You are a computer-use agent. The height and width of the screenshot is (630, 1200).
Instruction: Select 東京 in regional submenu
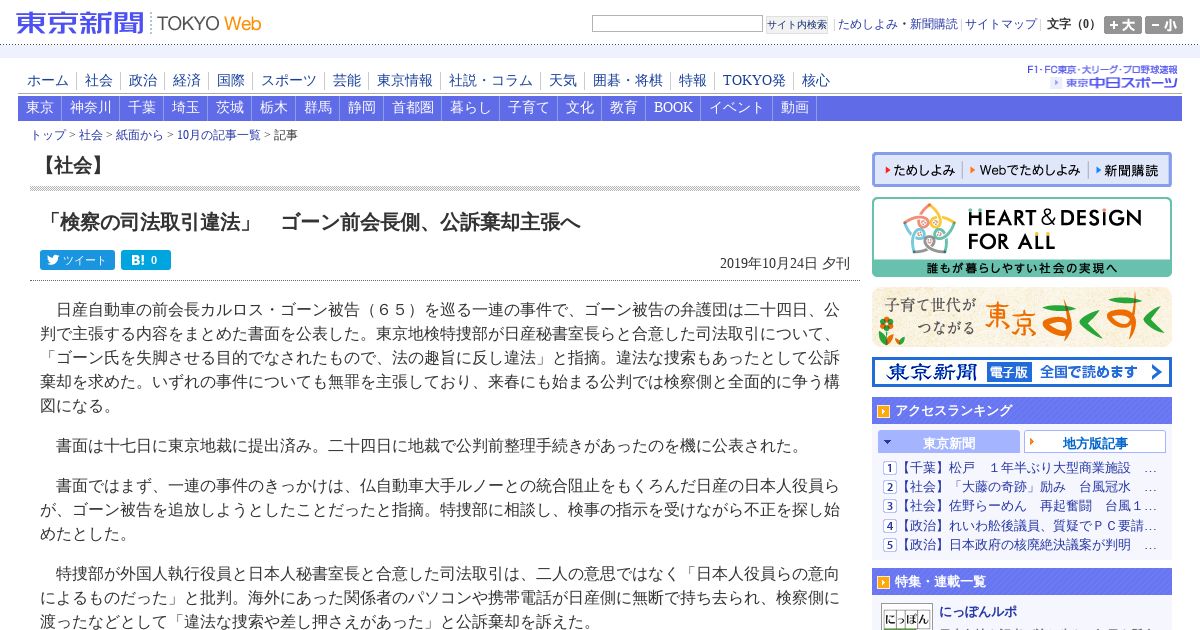40,108
